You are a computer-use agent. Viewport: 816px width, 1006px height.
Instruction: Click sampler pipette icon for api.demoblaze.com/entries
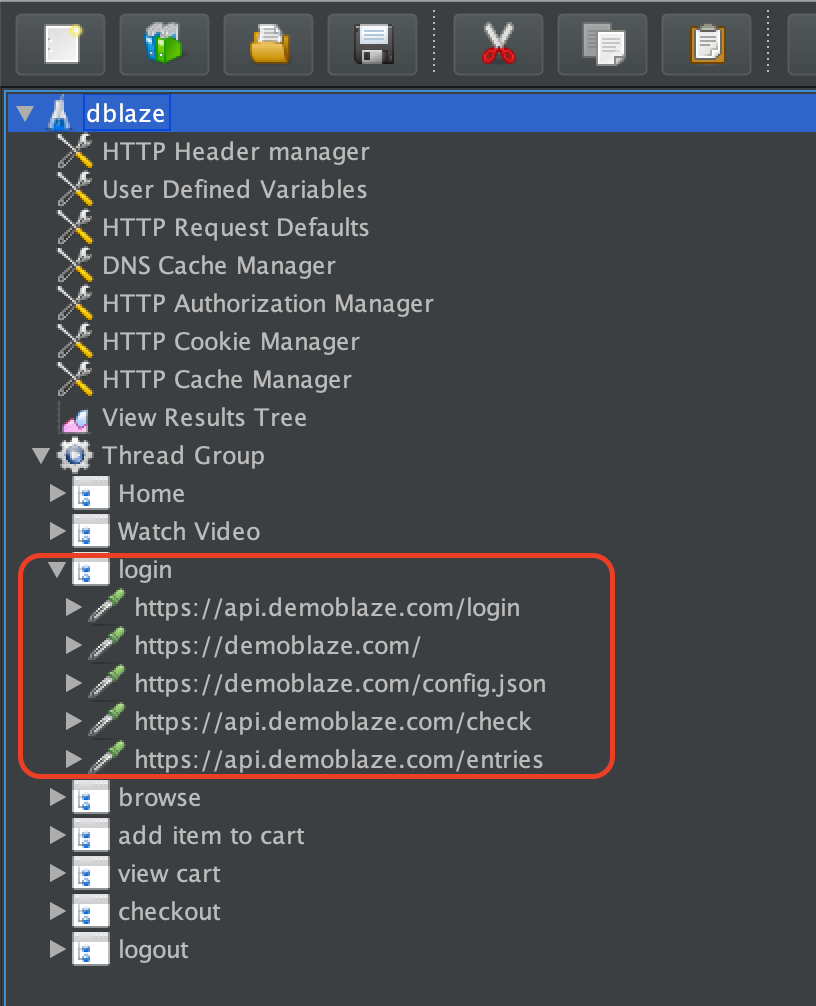(x=106, y=759)
